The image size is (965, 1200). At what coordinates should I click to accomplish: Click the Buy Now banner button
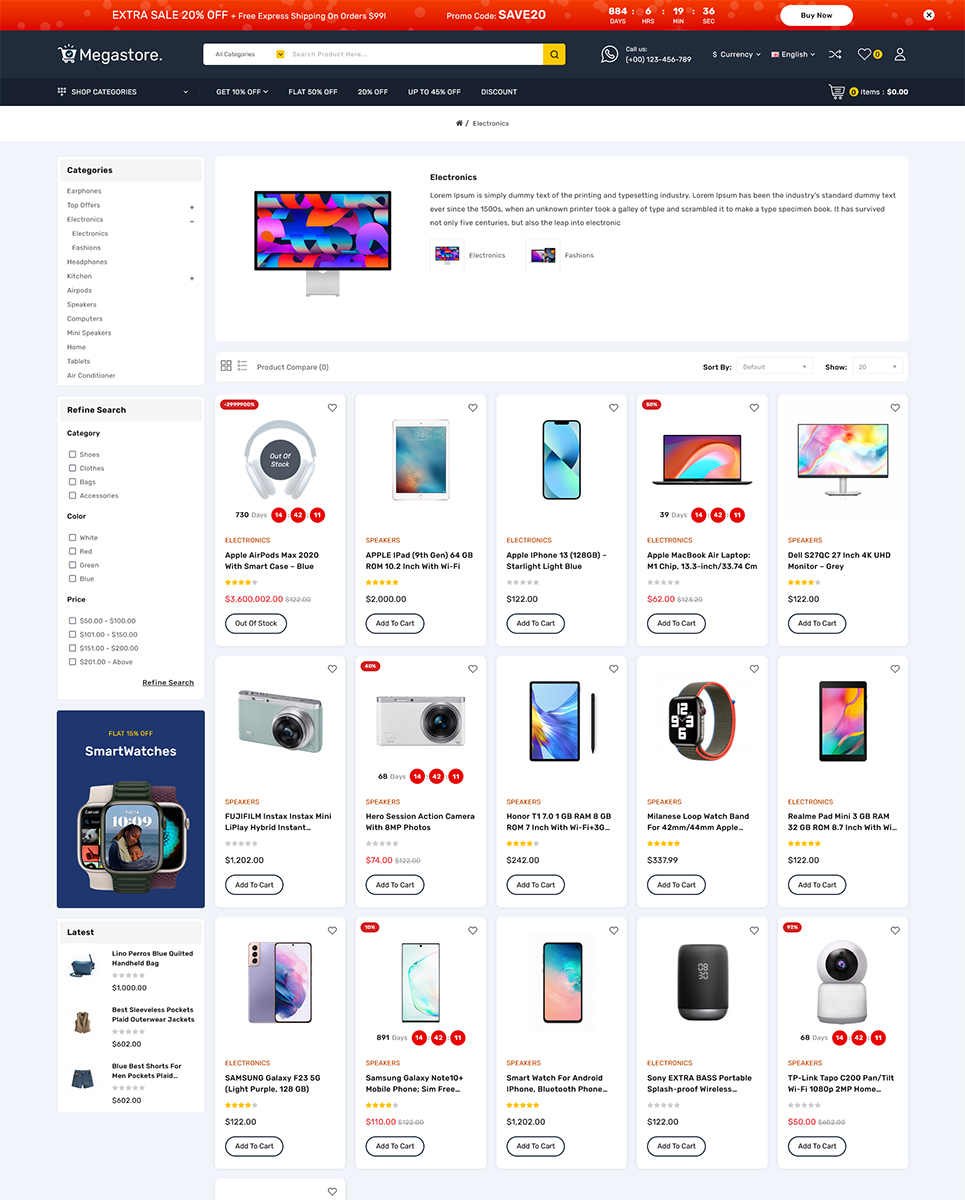click(816, 15)
